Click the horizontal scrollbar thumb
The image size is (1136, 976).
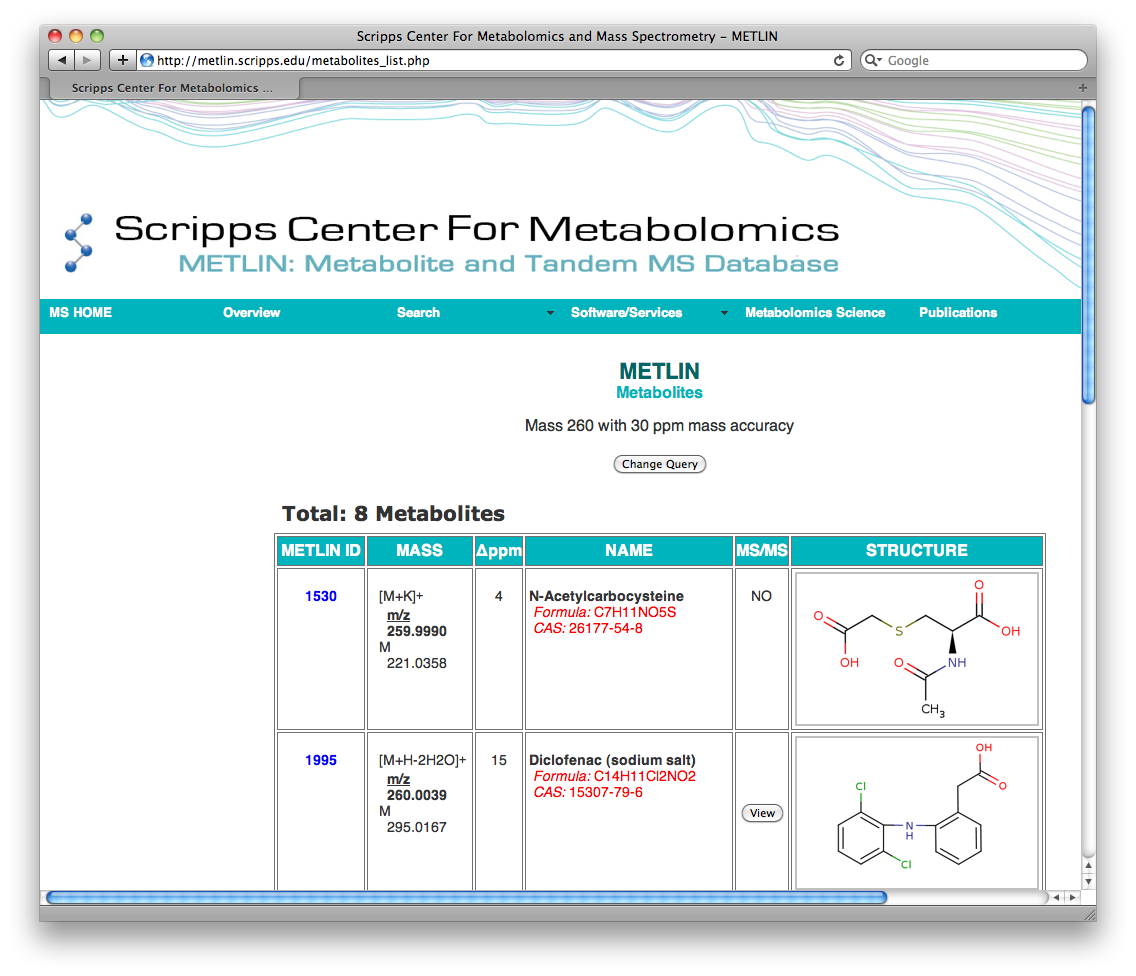(x=467, y=897)
